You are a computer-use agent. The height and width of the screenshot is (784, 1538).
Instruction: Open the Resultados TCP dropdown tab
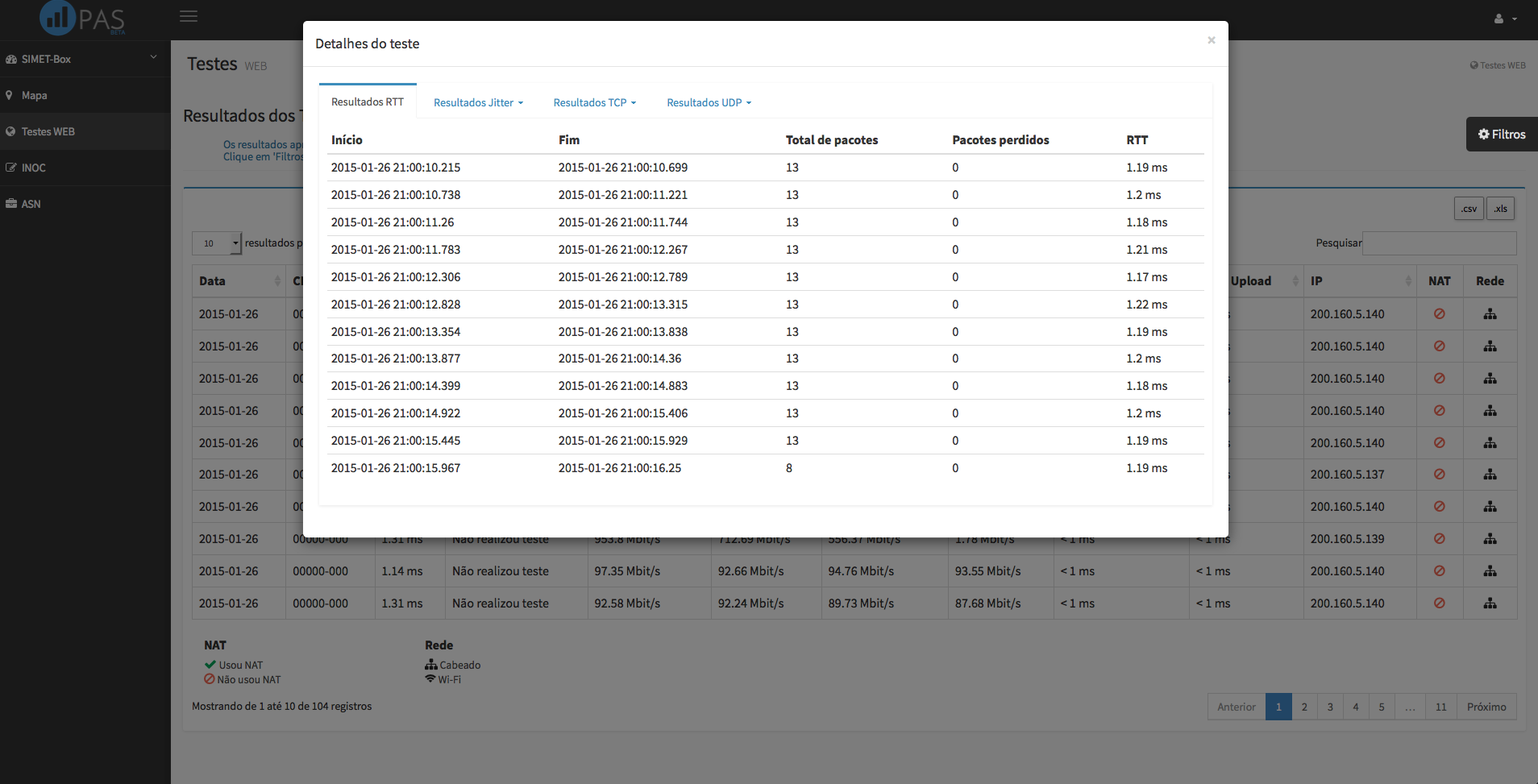tap(595, 102)
